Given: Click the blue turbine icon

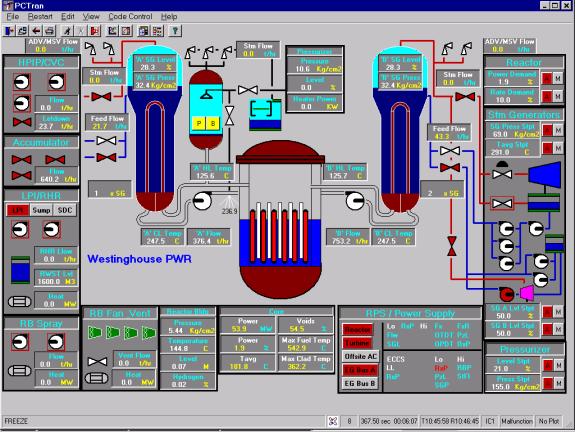Looking at the screenshot, I should pos(545,174).
